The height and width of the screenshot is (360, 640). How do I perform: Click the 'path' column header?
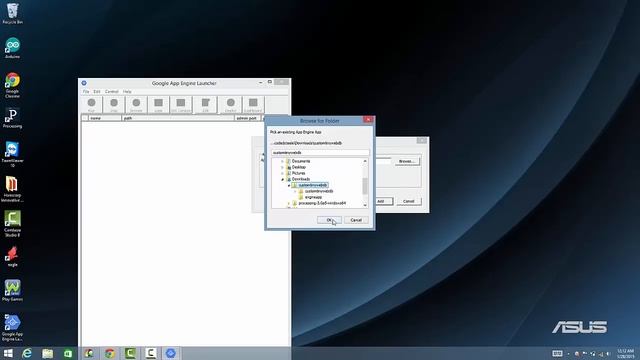click(178, 118)
